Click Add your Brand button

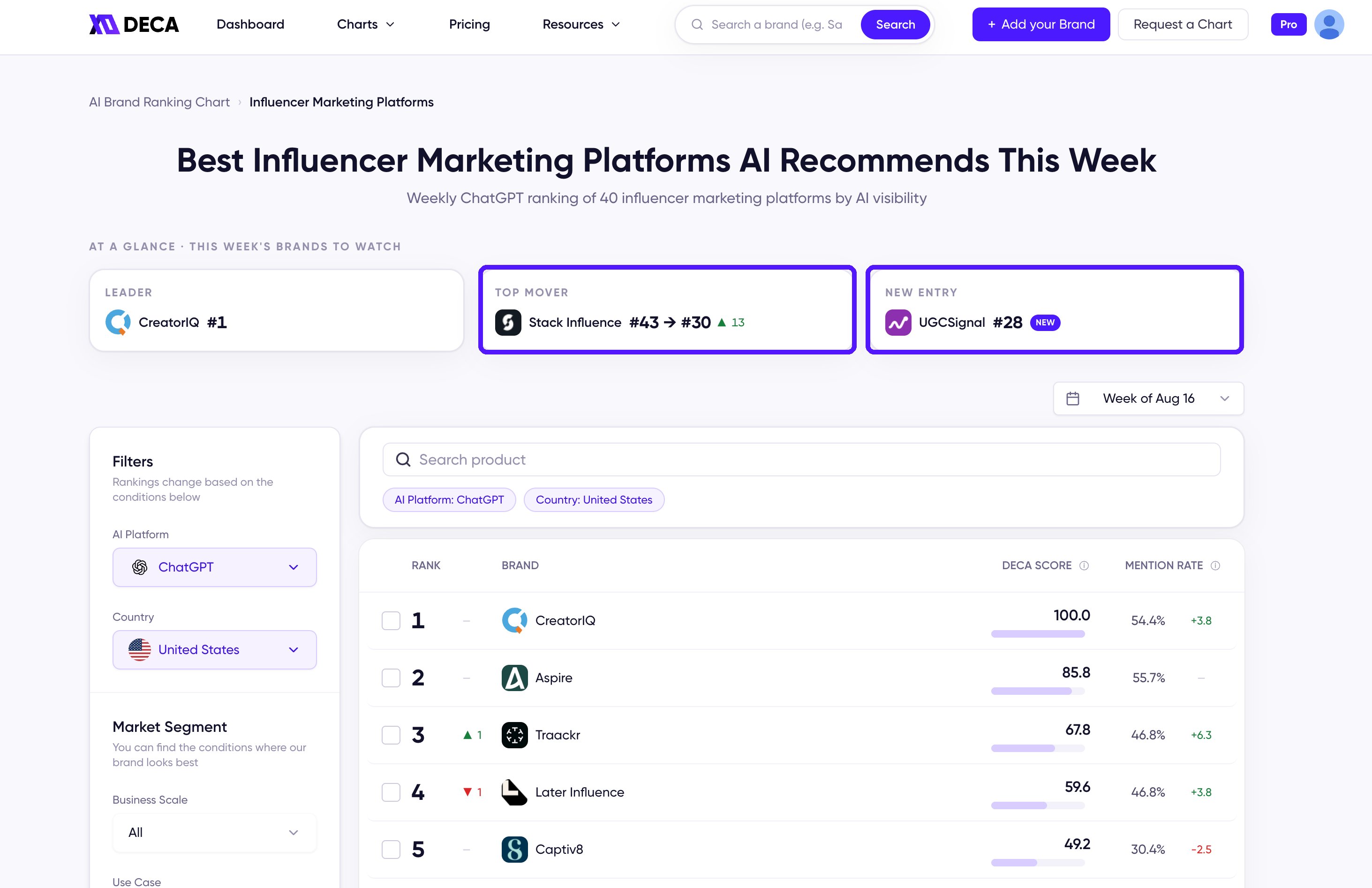[x=1040, y=24]
